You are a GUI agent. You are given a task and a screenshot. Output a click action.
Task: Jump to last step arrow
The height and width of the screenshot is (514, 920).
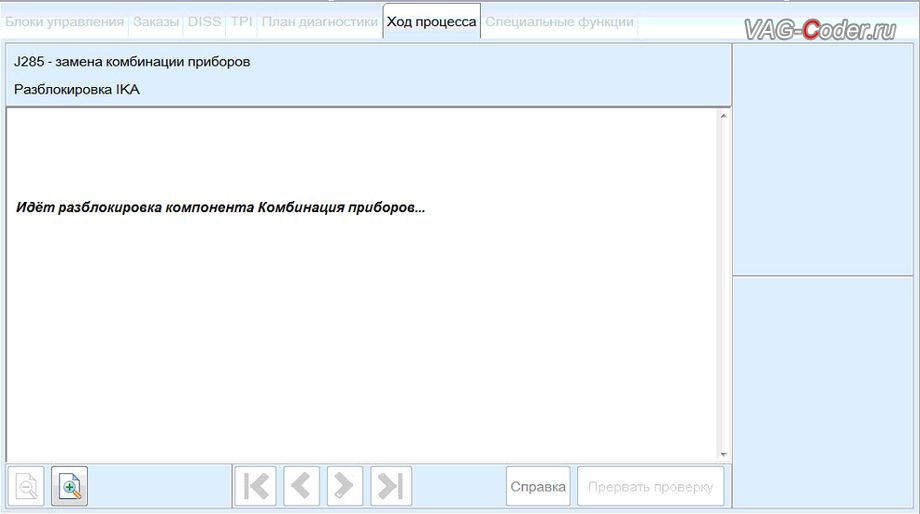391,486
